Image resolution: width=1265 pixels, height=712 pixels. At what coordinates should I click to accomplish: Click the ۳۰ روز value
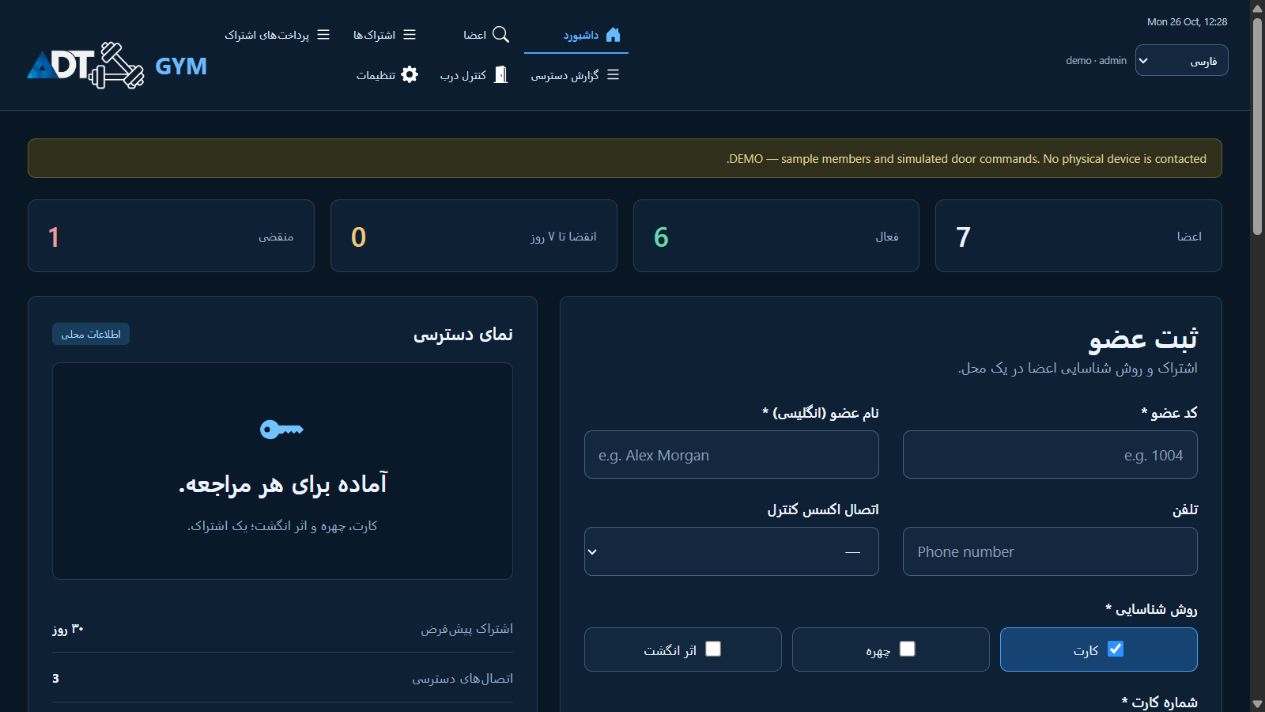pos(68,629)
